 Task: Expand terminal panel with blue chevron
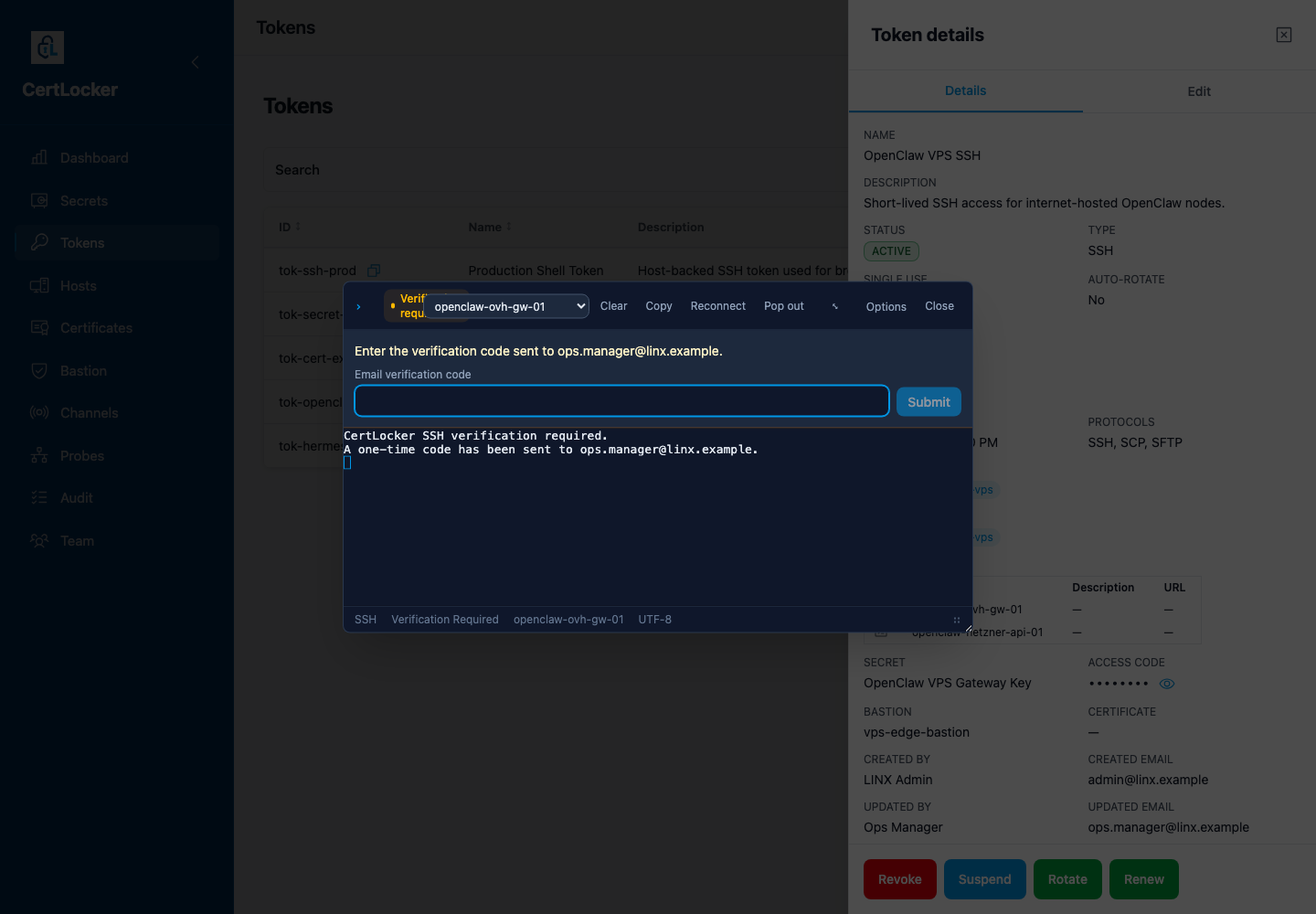pyautogui.click(x=358, y=307)
